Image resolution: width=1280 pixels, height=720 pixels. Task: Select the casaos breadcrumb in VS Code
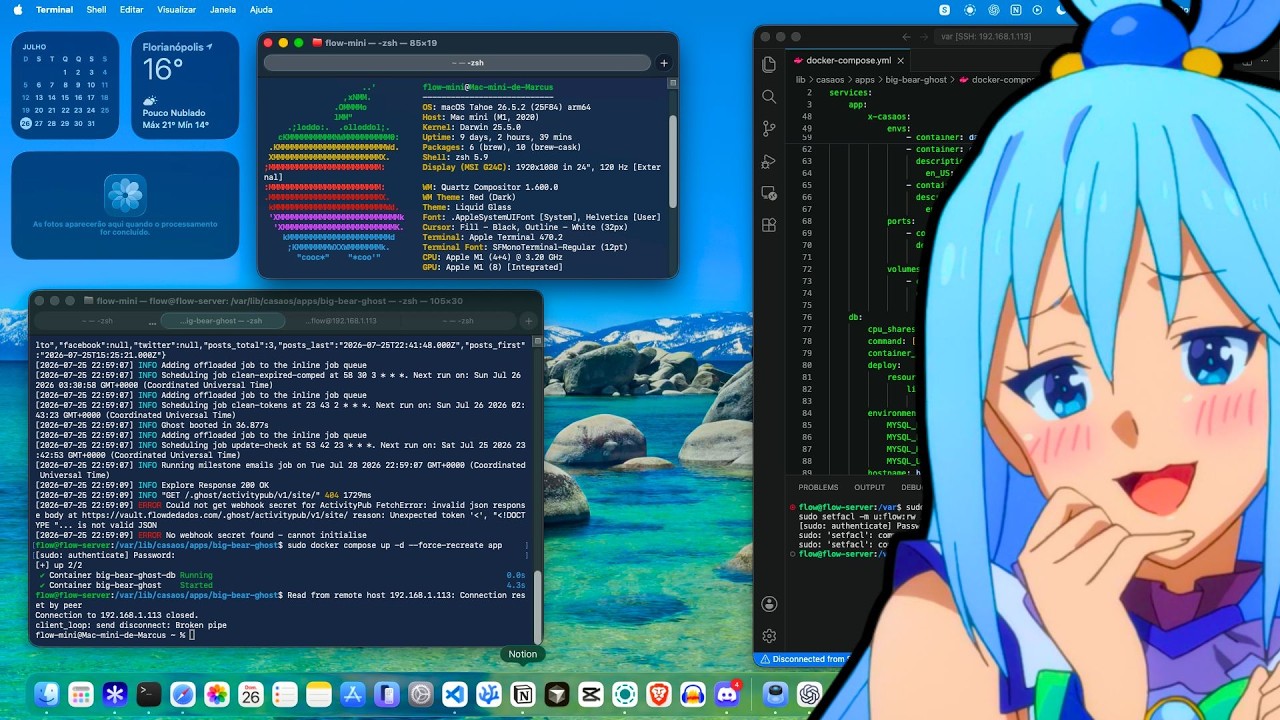tap(830, 79)
